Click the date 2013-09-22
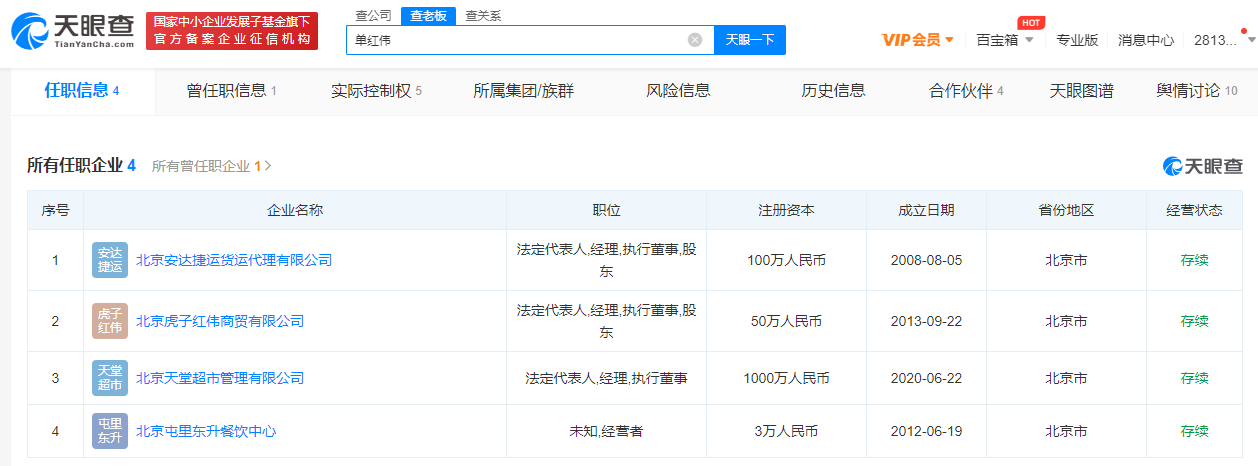This screenshot has width=1258, height=466. [926, 321]
